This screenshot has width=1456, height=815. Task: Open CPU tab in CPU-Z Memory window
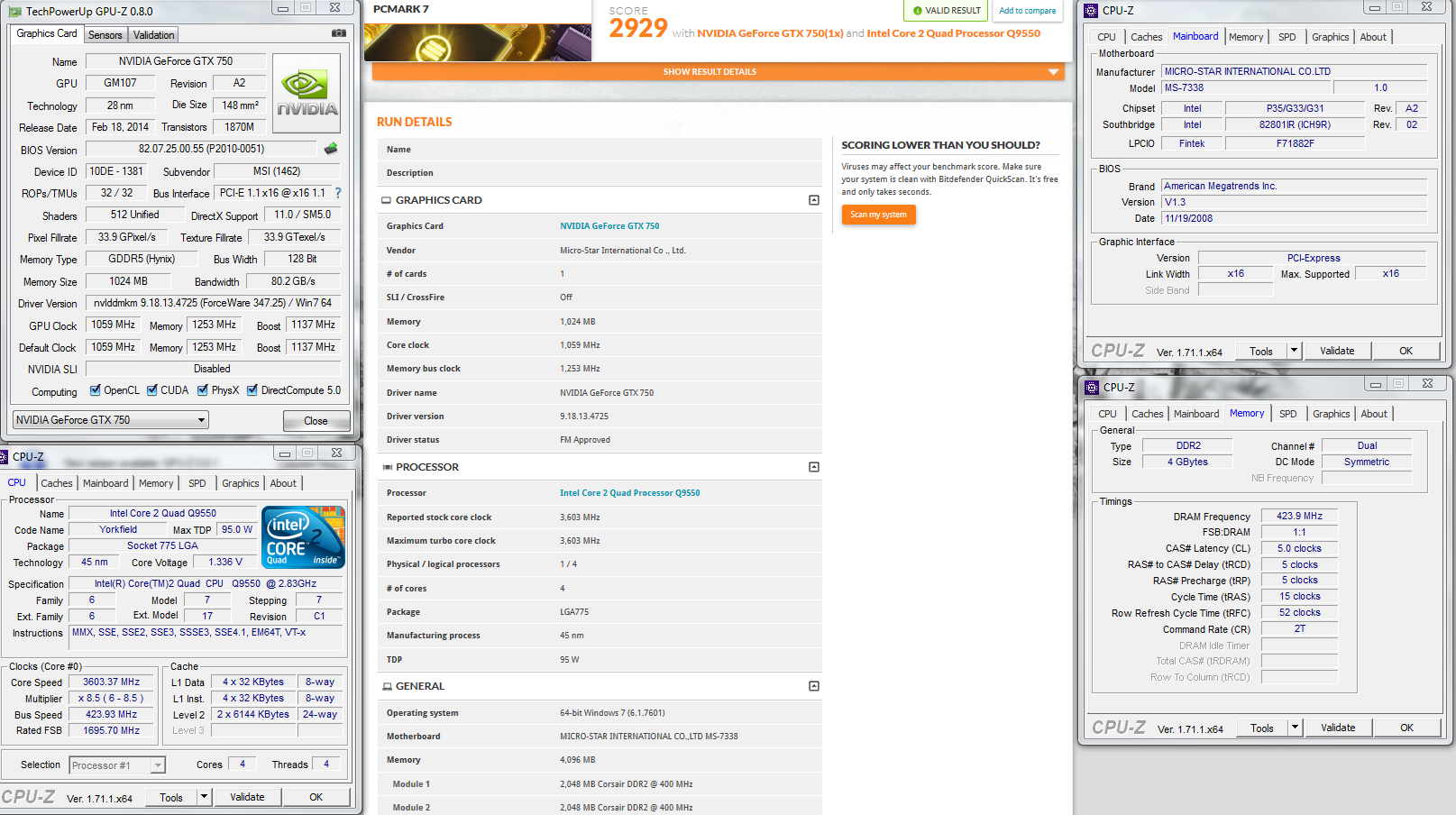click(1107, 414)
